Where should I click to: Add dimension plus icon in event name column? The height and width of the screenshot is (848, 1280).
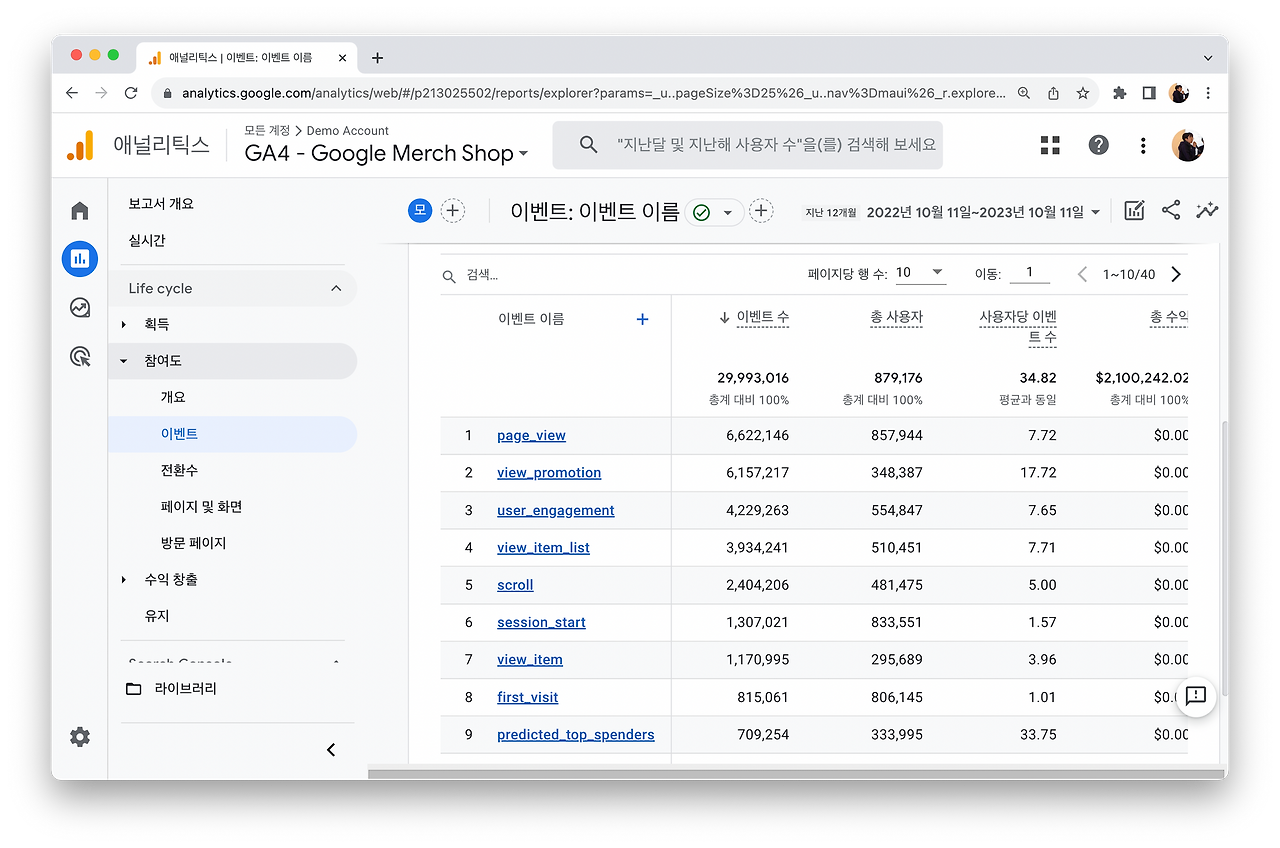(x=642, y=319)
